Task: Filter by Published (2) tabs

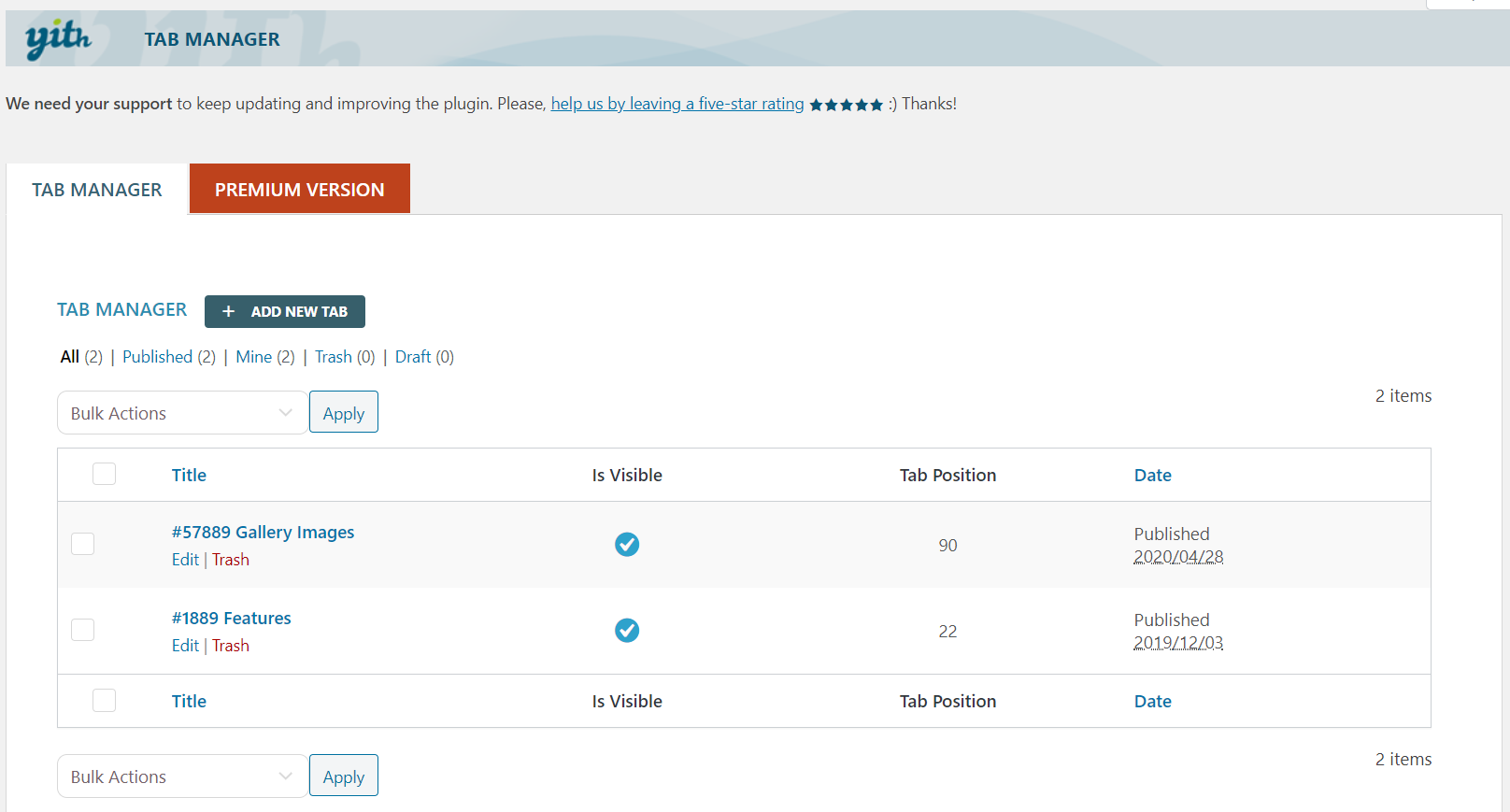Action: [x=169, y=357]
